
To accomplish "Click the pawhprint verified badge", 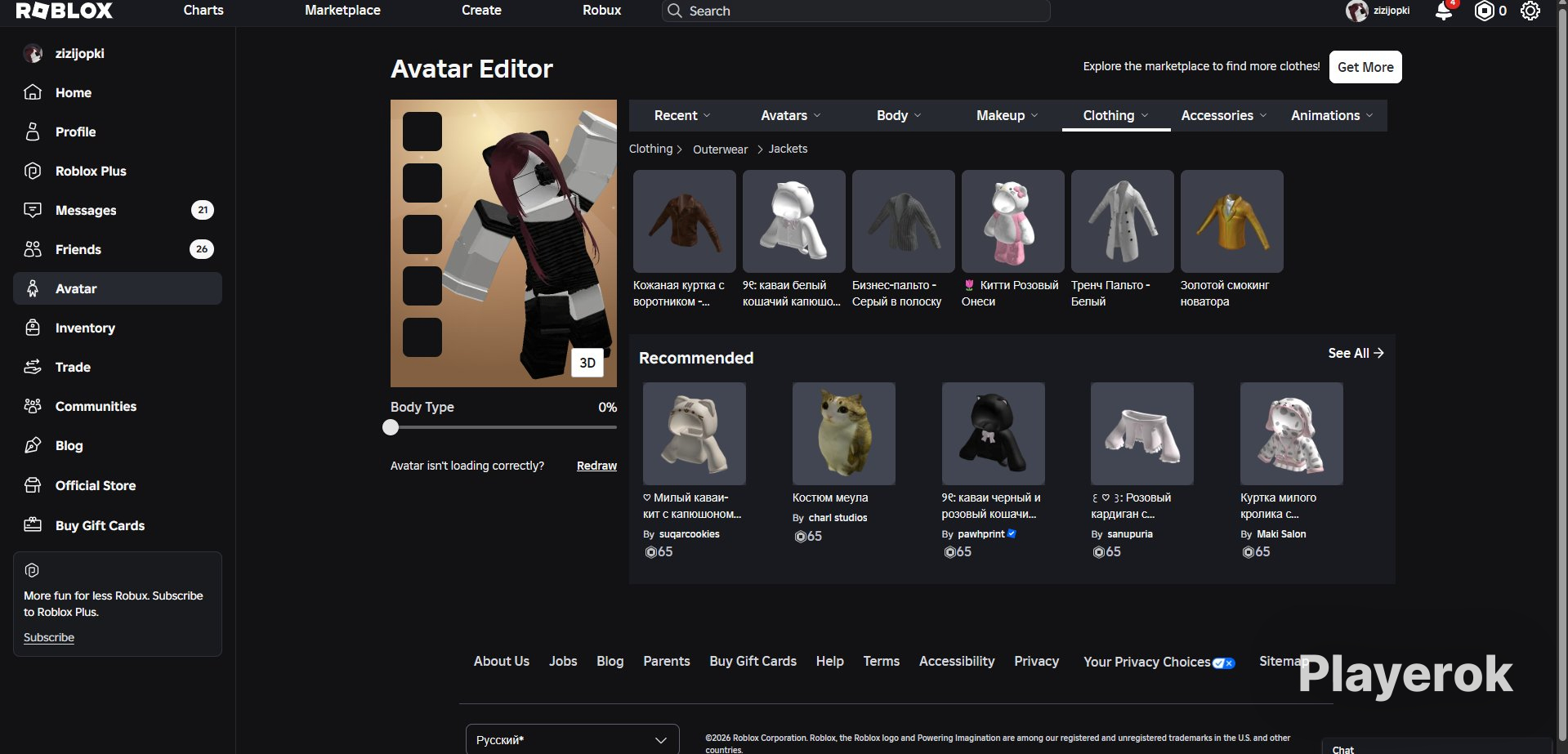I will click(1012, 533).
